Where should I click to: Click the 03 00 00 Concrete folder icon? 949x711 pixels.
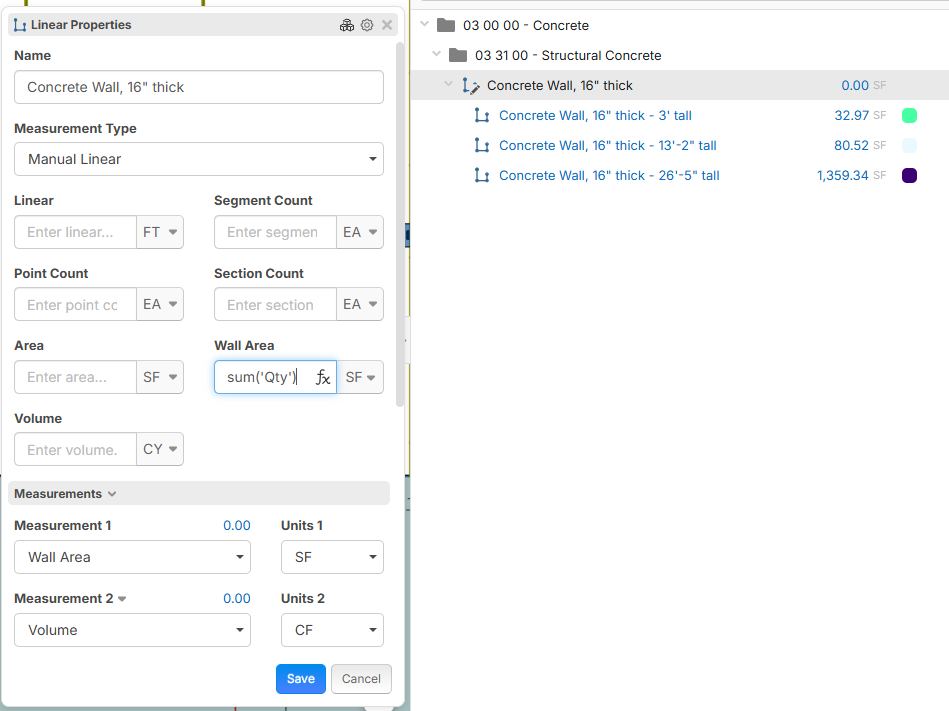[446, 26]
